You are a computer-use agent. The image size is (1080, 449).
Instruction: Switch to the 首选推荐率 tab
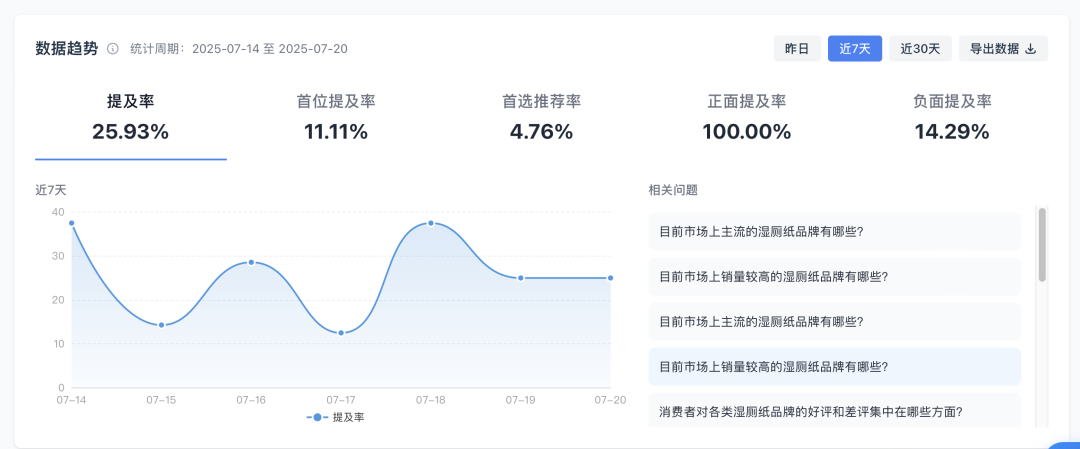pos(541,117)
